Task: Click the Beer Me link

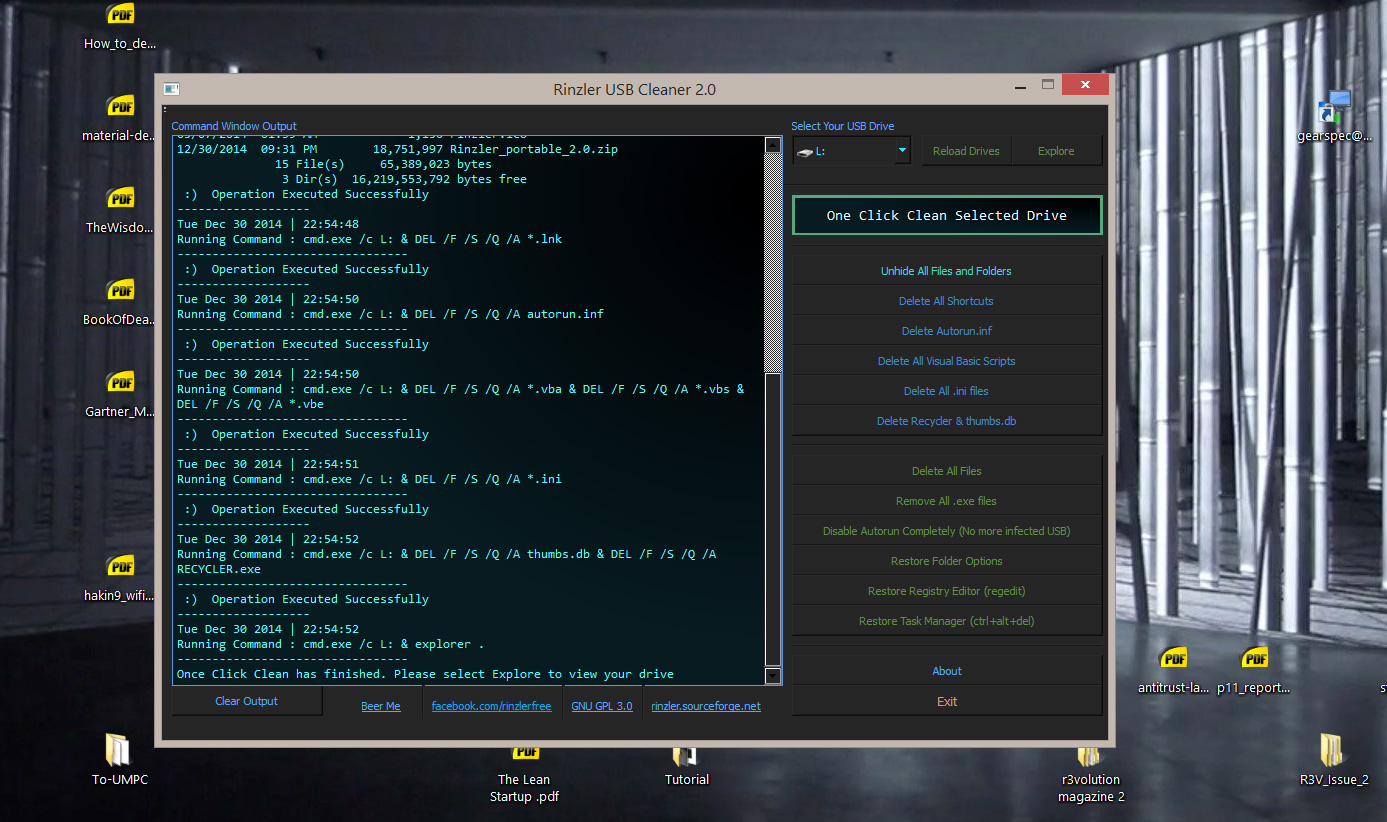Action: pyautogui.click(x=380, y=706)
